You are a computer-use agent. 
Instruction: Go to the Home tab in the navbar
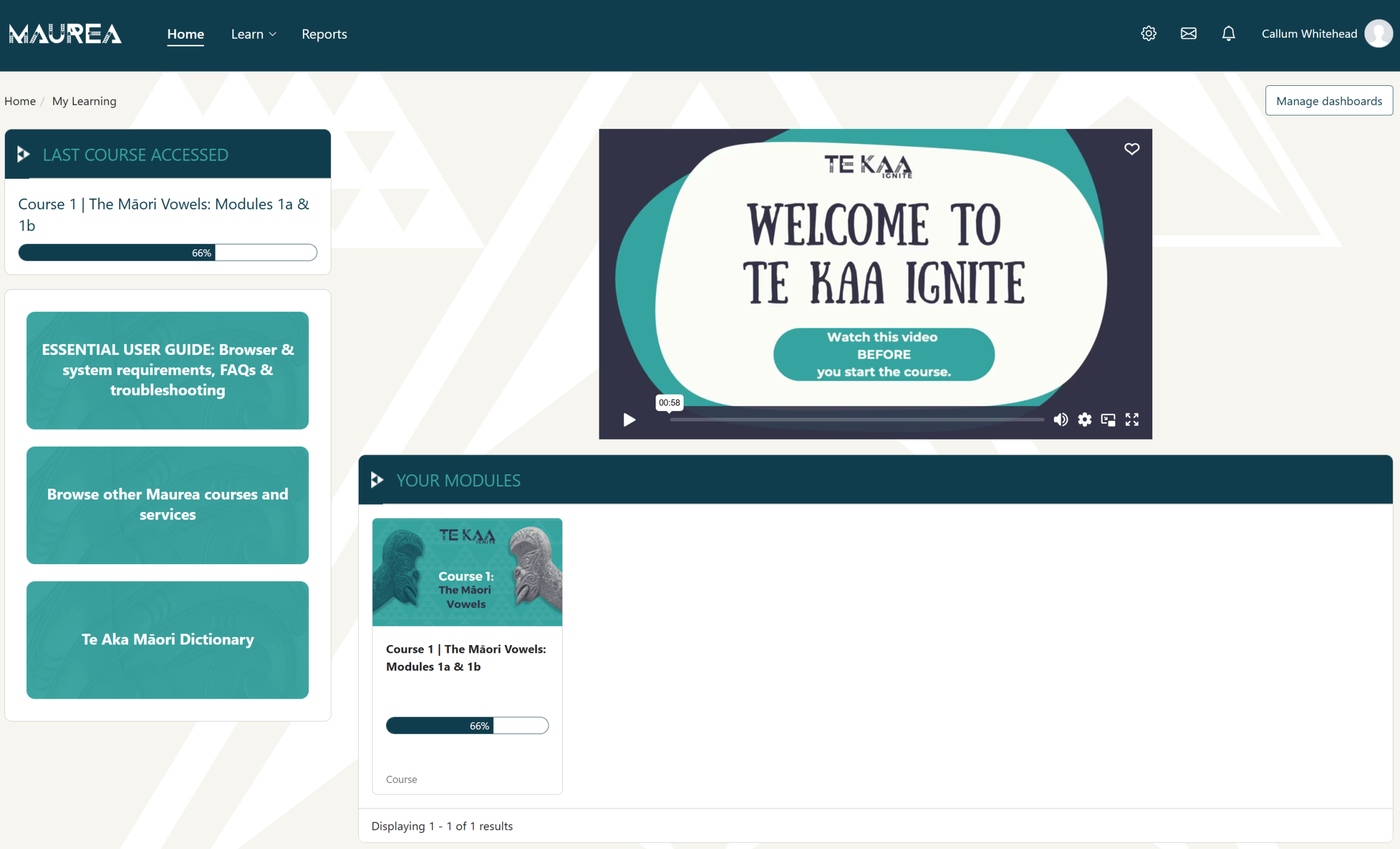click(185, 34)
